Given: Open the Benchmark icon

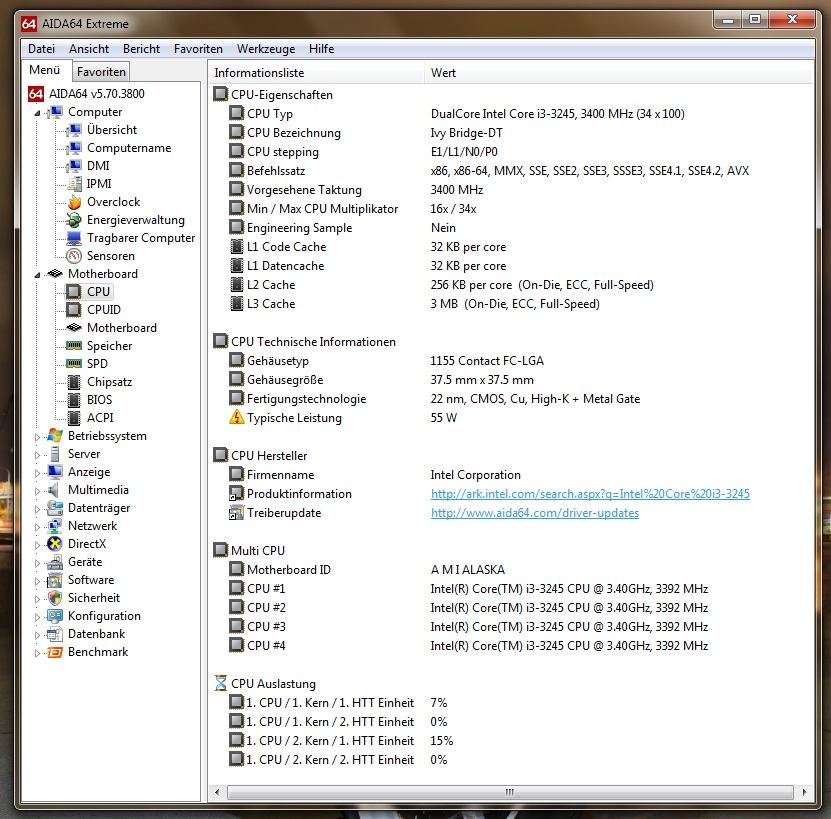Looking at the screenshot, I should (x=55, y=652).
